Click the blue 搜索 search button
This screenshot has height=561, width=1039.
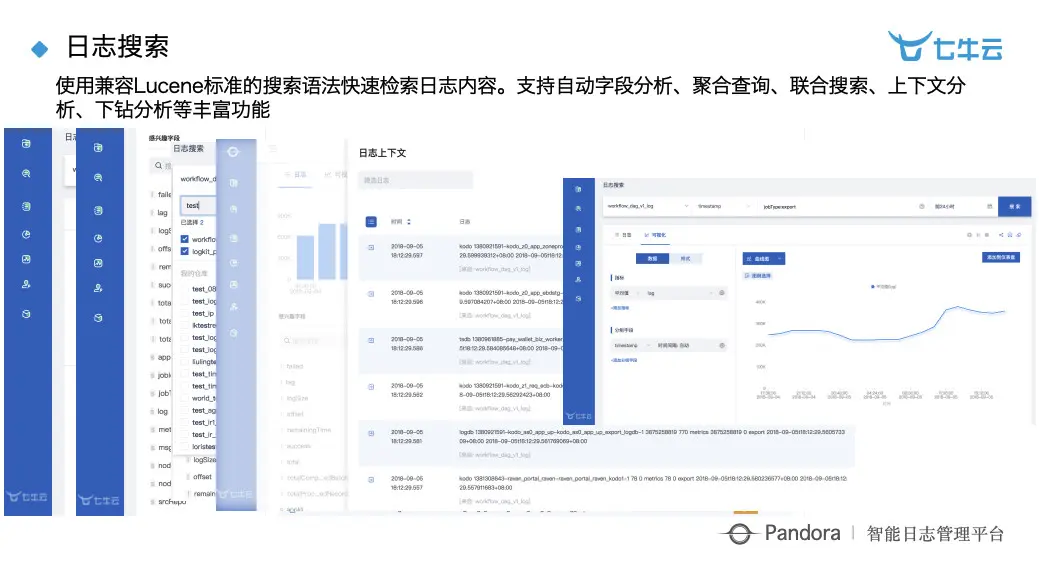point(1014,207)
